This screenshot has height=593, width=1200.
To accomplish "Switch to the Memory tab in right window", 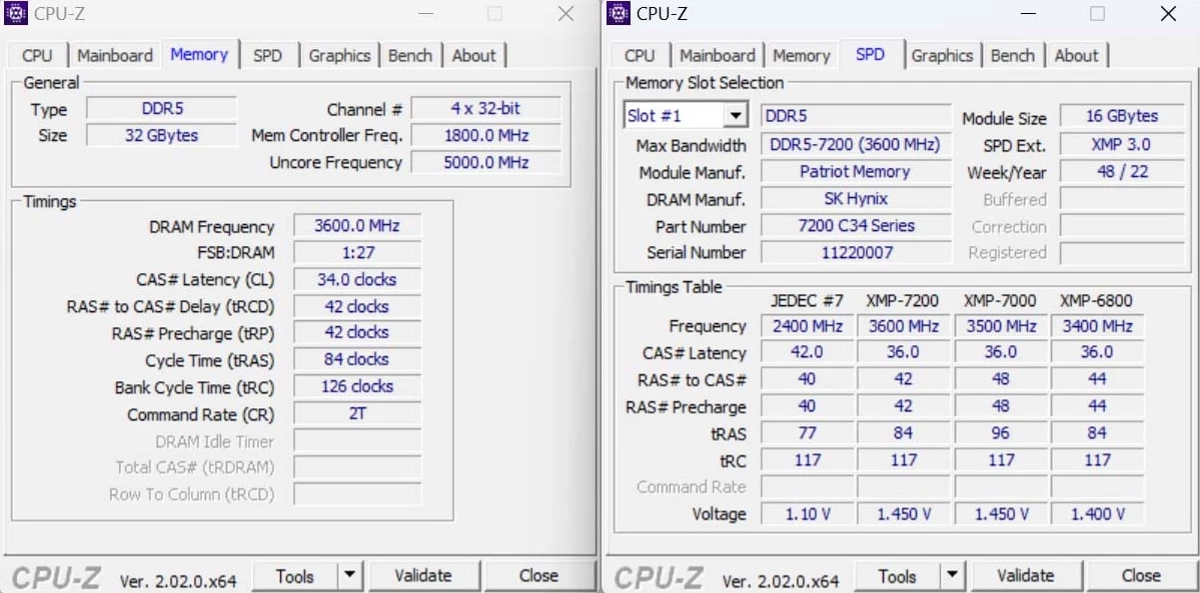I will (x=801, y=56).
